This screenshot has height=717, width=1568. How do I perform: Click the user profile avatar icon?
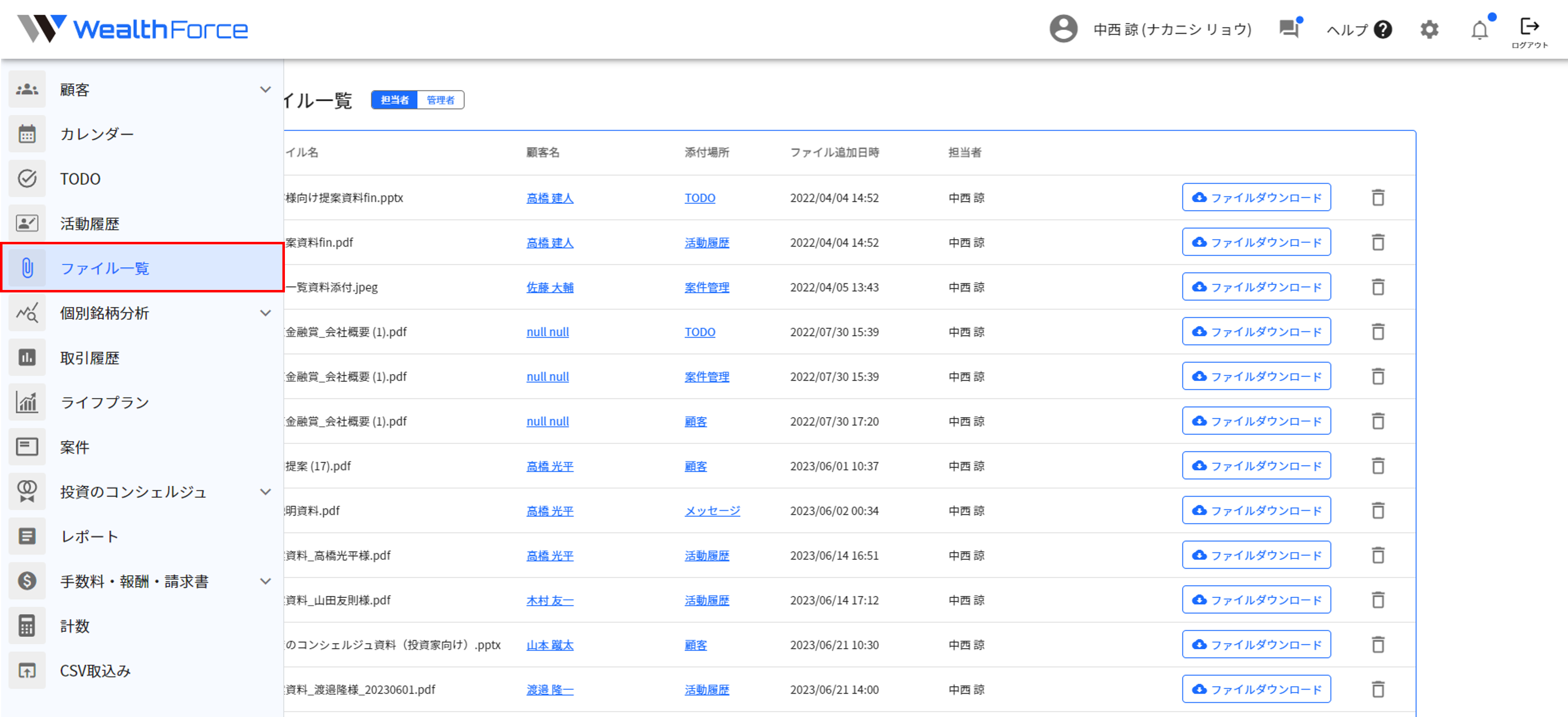click(x=1063, y=29)
